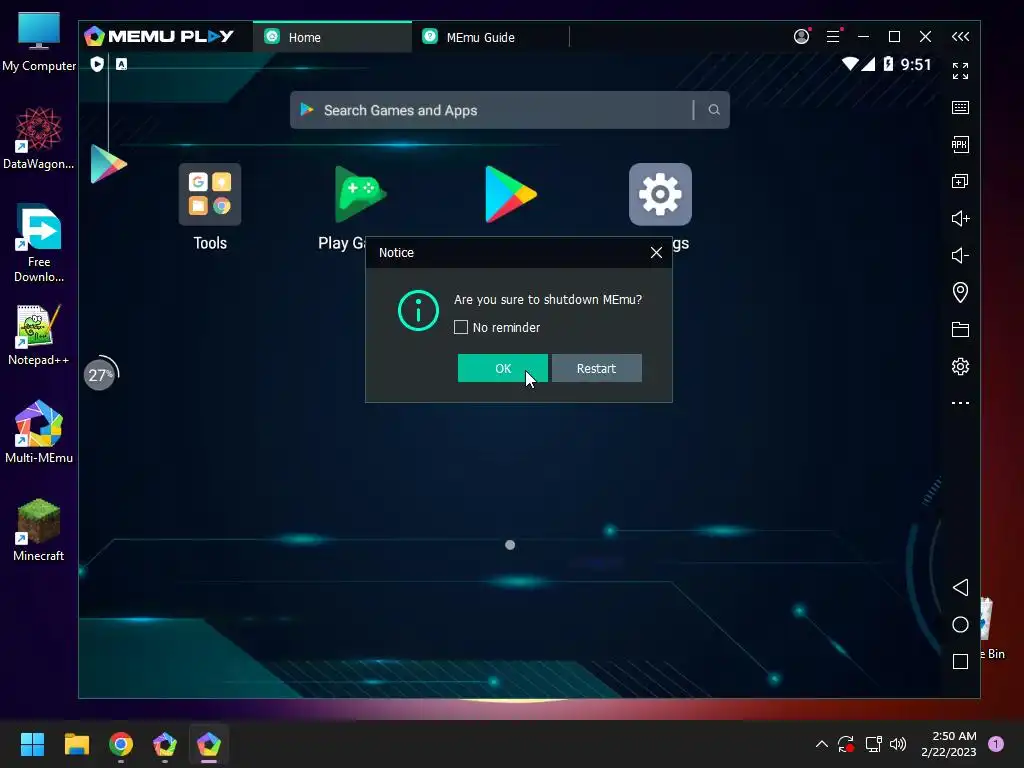Decrease volume with speaker minus icon
Screen dimensions: 1024x768
pyautogui.click(x=960, y=255)
